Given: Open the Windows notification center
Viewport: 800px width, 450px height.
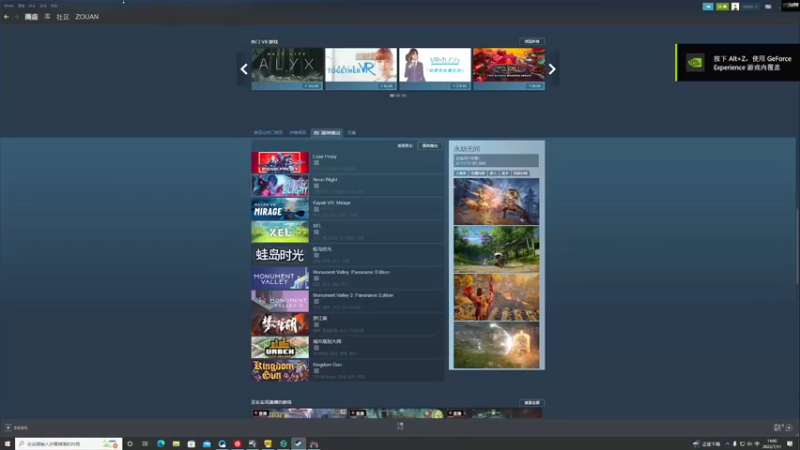Looking at the screenshot, I should pyautogui.click(x=790, y=444).
